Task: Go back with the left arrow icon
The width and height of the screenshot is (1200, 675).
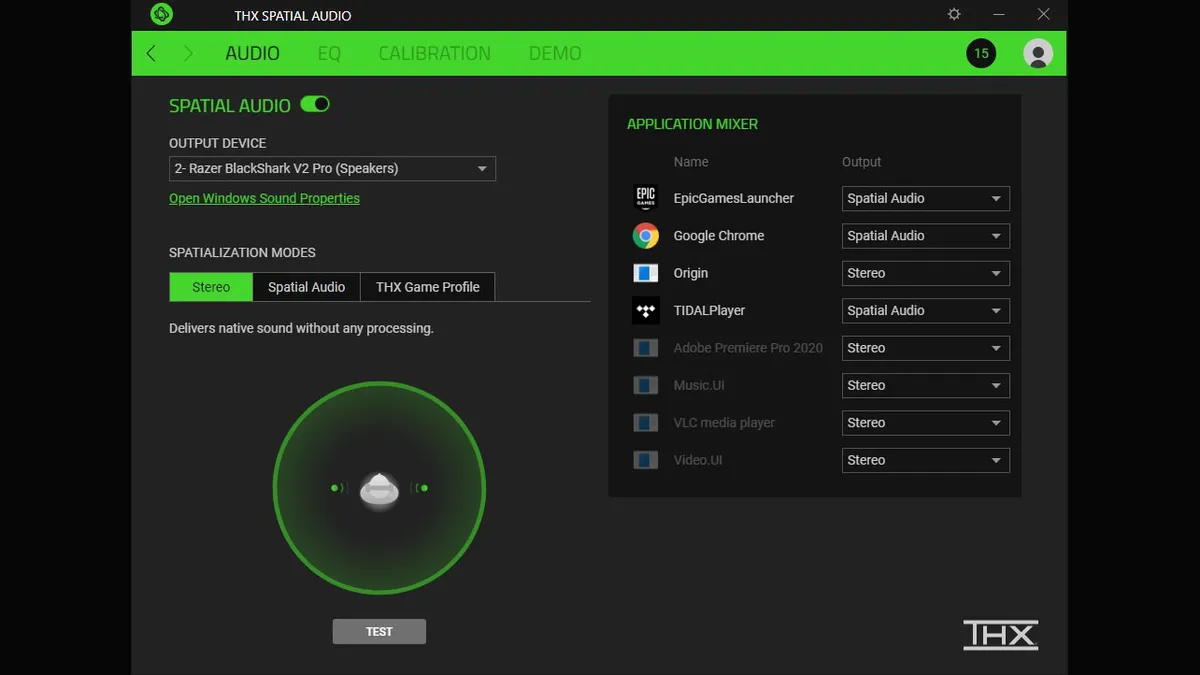Action: pos(151,54)
